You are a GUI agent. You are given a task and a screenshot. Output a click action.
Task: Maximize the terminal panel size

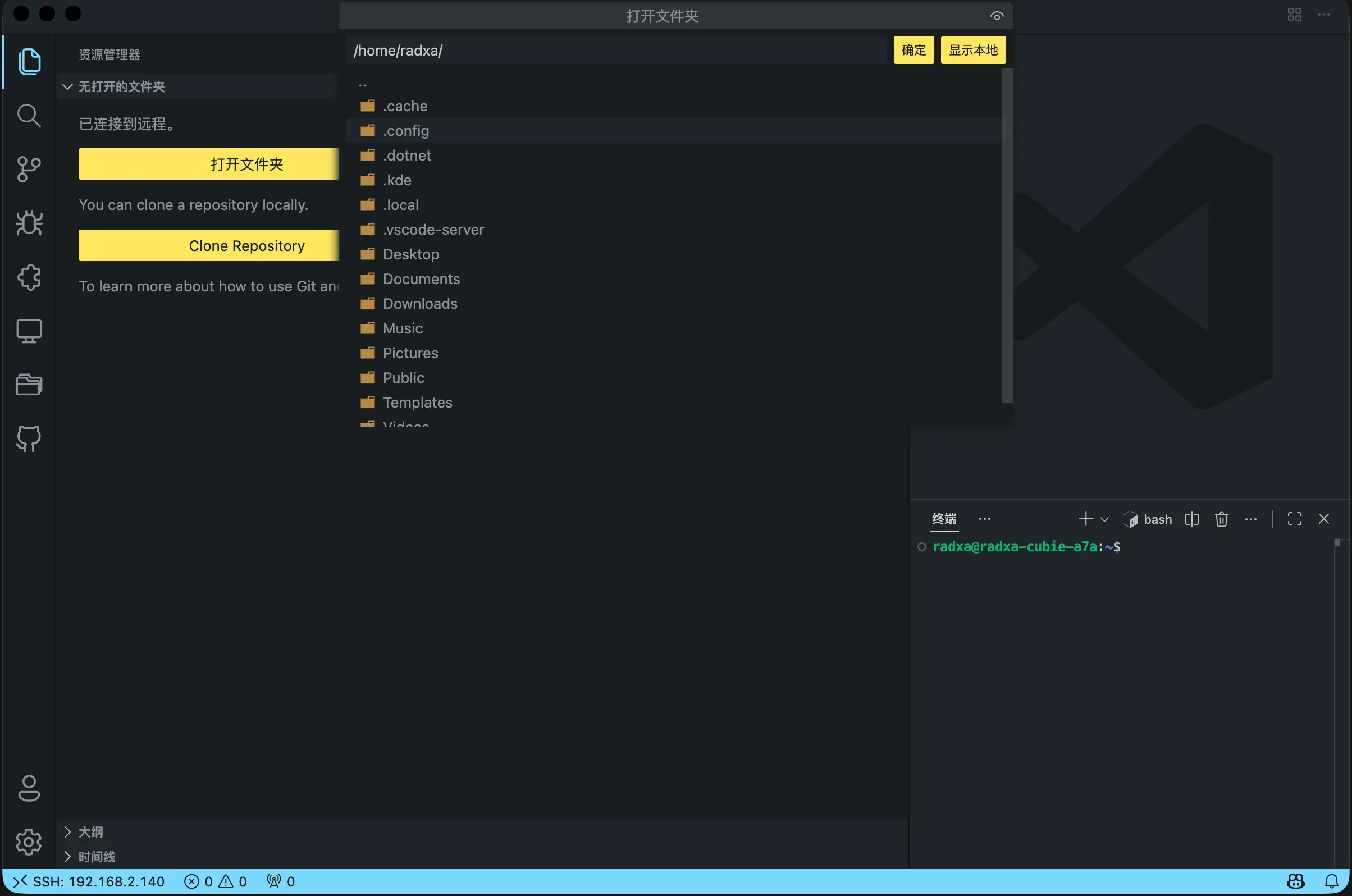(x=1294, y=519)
